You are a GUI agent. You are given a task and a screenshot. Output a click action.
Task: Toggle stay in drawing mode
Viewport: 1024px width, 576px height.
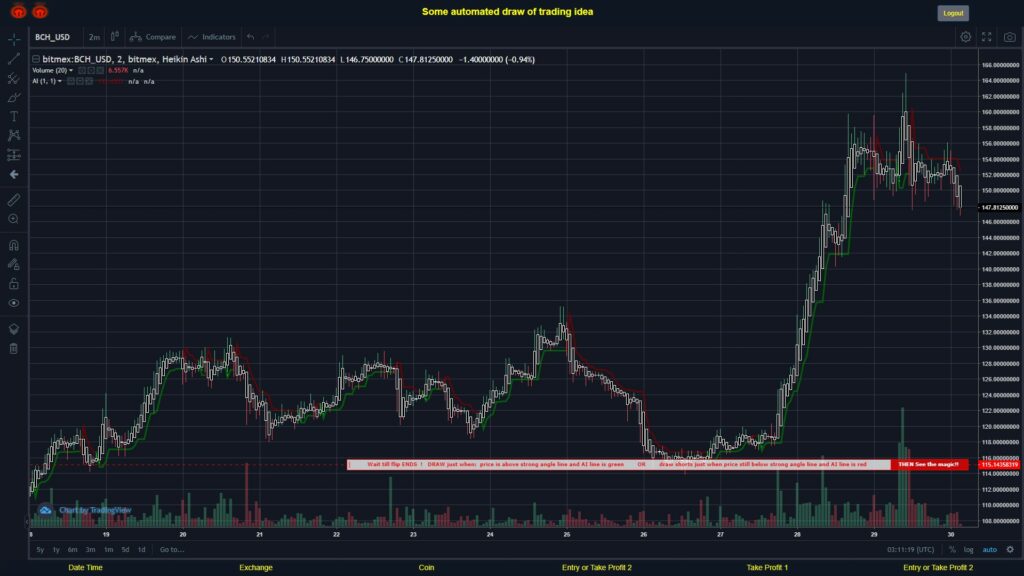point(13,264)
